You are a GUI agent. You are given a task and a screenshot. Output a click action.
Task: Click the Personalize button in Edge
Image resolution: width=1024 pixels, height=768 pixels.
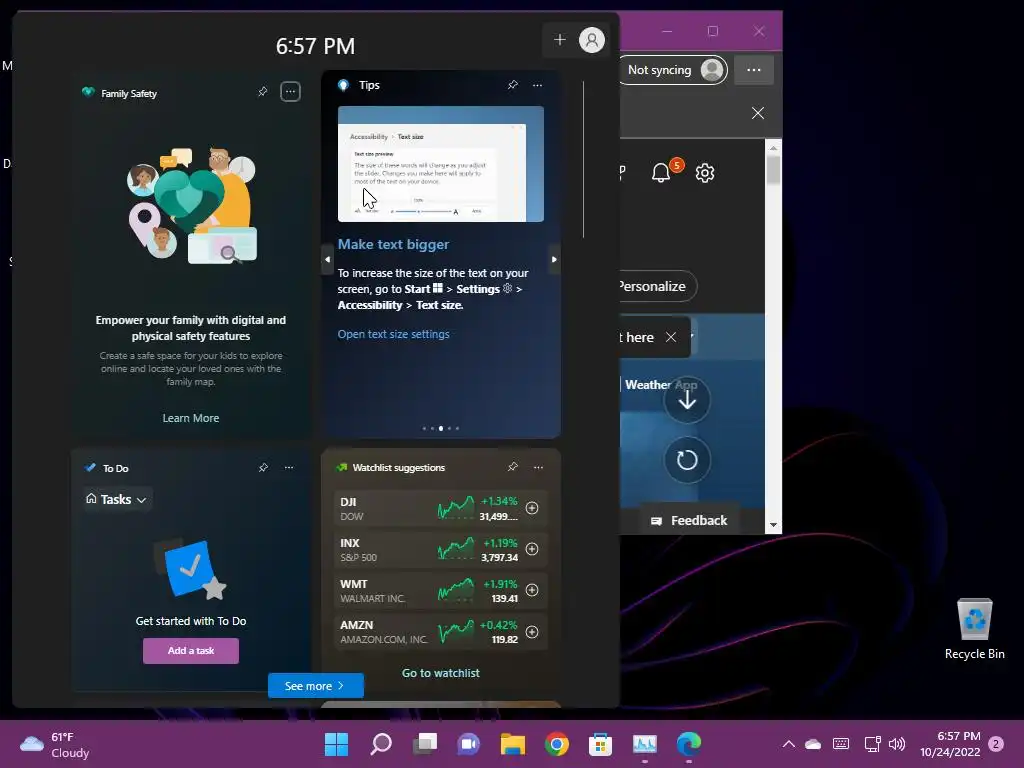(657, 286)
